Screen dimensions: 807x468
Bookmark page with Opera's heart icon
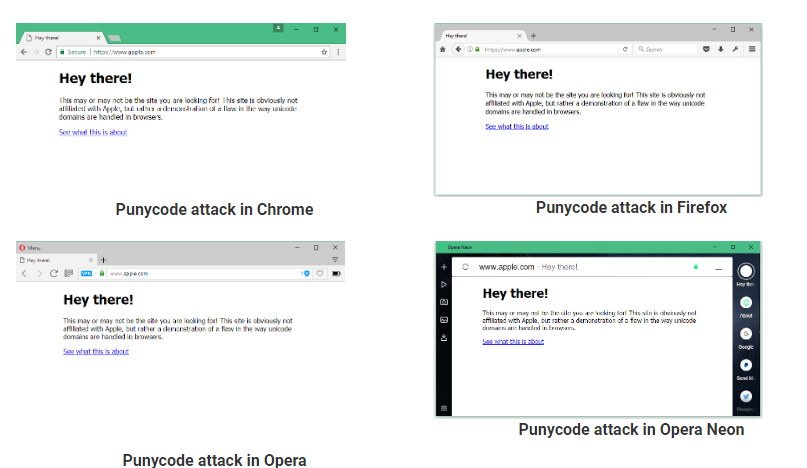pos(320,273)
